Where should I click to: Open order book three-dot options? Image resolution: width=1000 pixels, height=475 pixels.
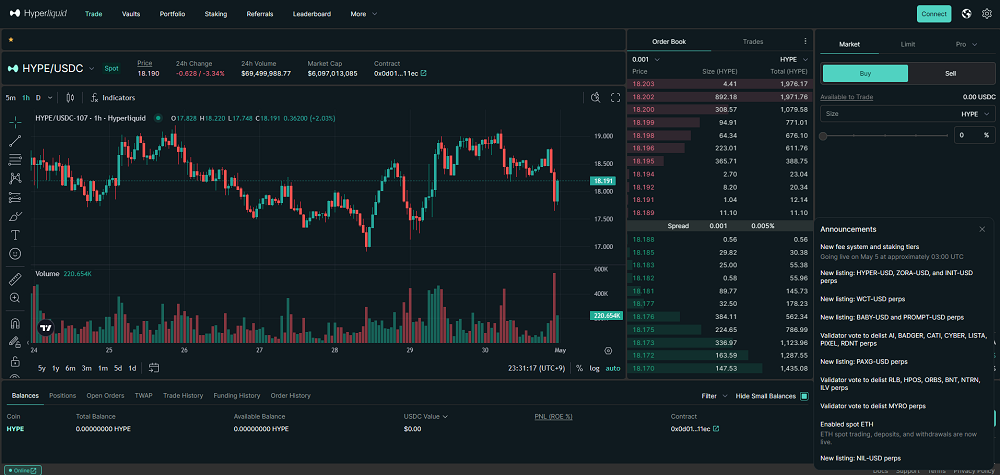[805, 41]
